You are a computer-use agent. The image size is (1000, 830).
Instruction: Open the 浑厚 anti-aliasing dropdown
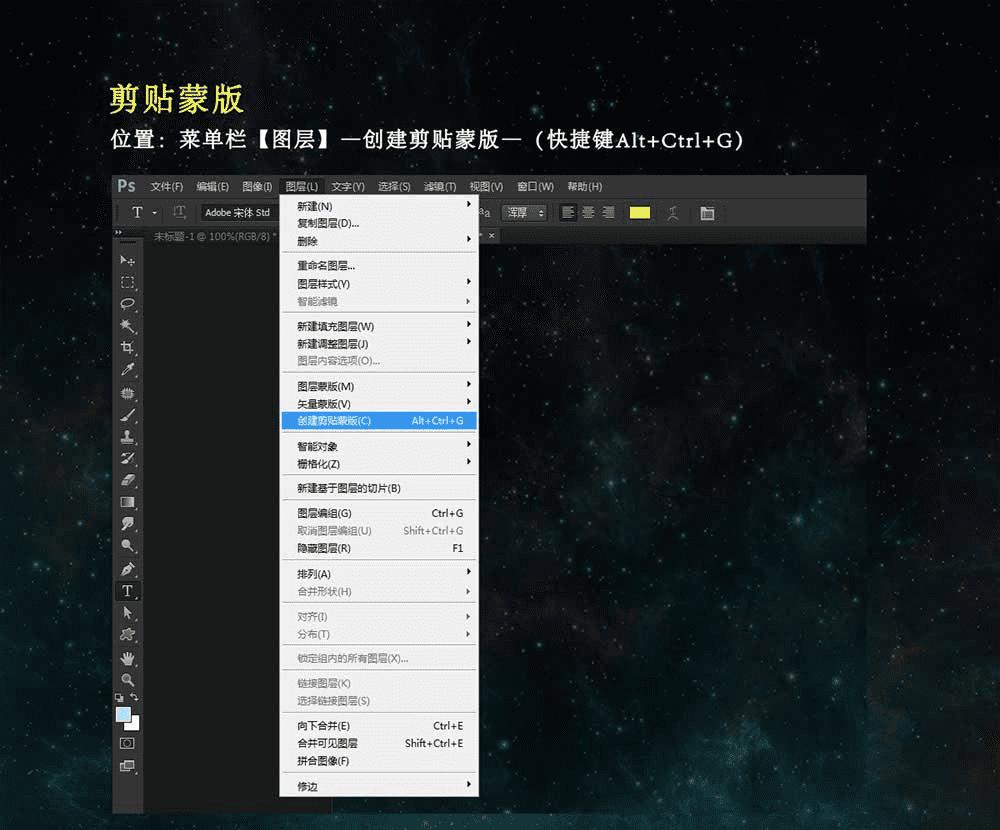[x=525, y=212]
